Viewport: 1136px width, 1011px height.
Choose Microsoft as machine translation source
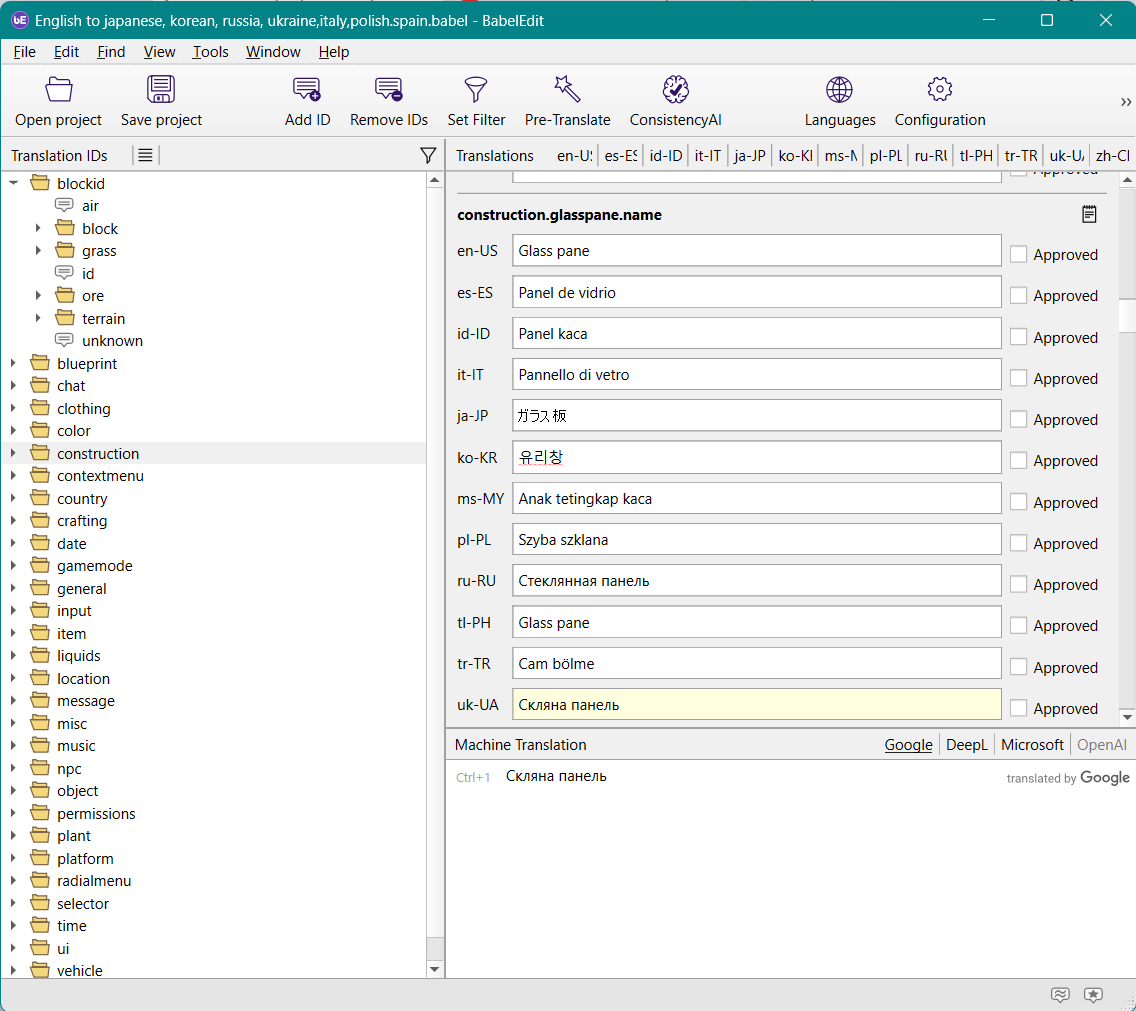[x=1032, y=745]
